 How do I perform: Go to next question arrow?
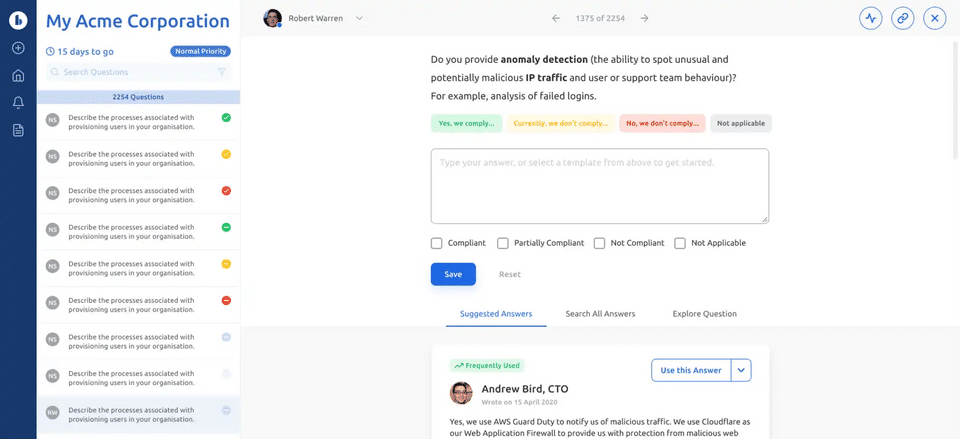point(644,18)
